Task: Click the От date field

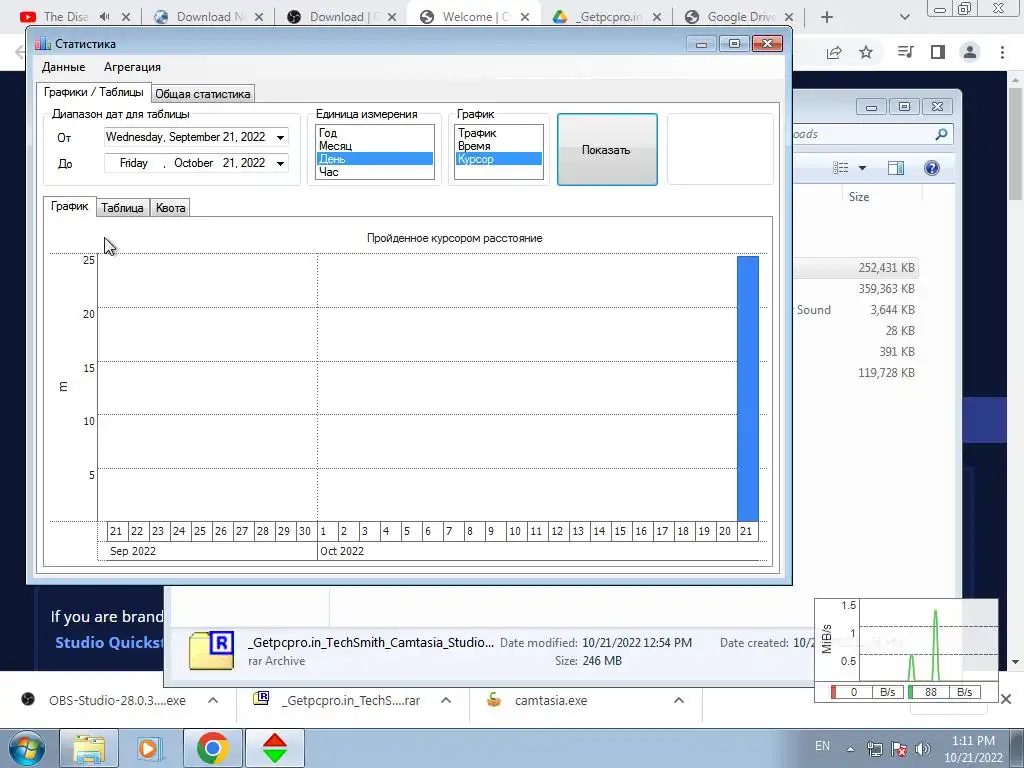Action: [x=196, y=137]
